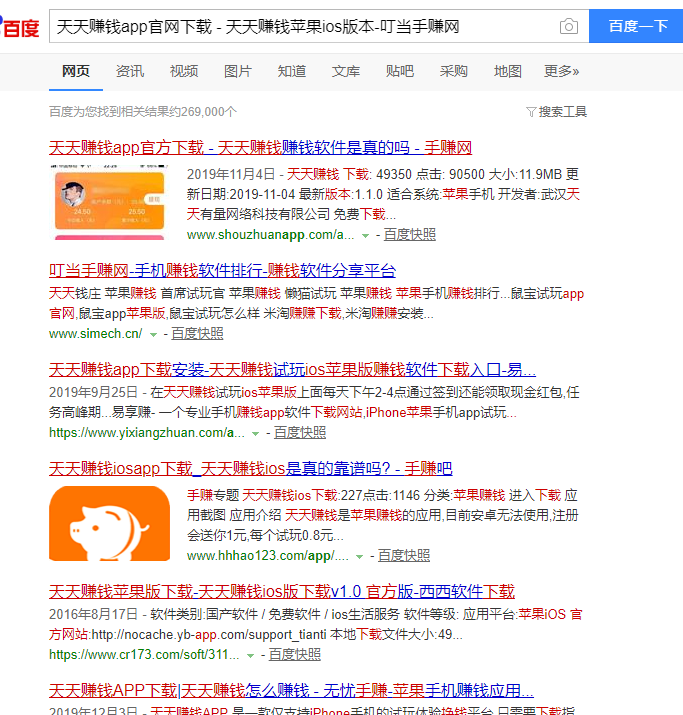Visit the yixiangzhuan.com URL link
Viewport: 683px width, 715px height.
click(x=147, y=432)
